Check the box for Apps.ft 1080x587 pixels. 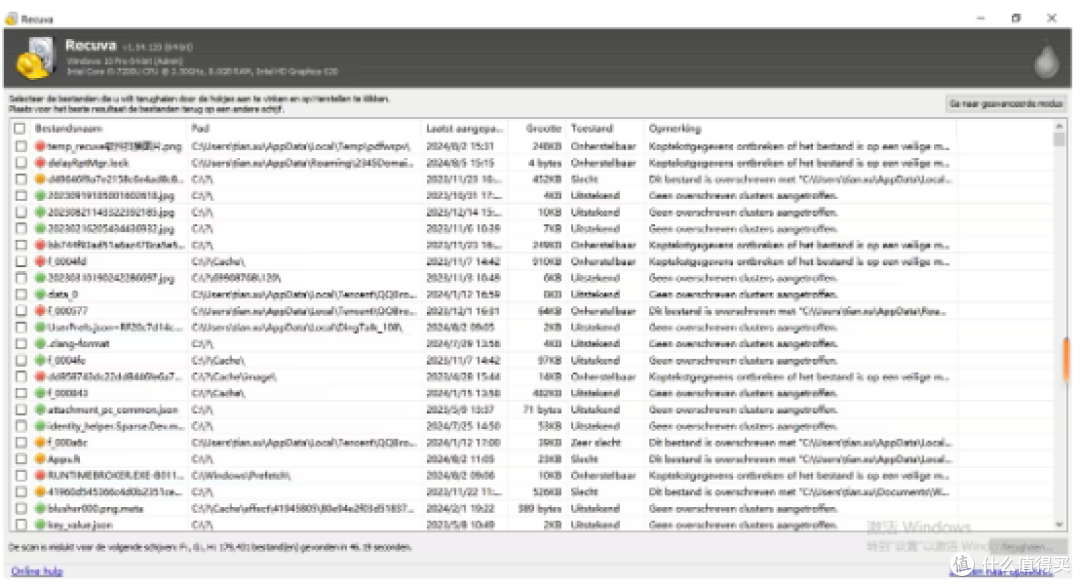point(21,459)
